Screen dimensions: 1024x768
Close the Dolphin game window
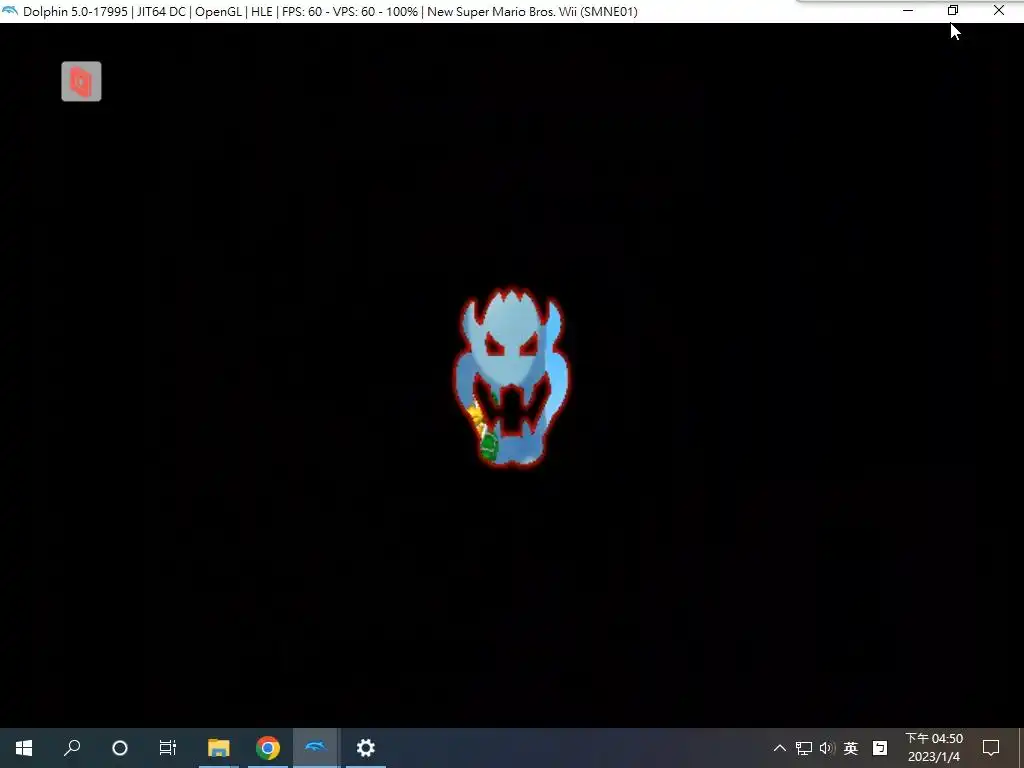click(999, 11)
